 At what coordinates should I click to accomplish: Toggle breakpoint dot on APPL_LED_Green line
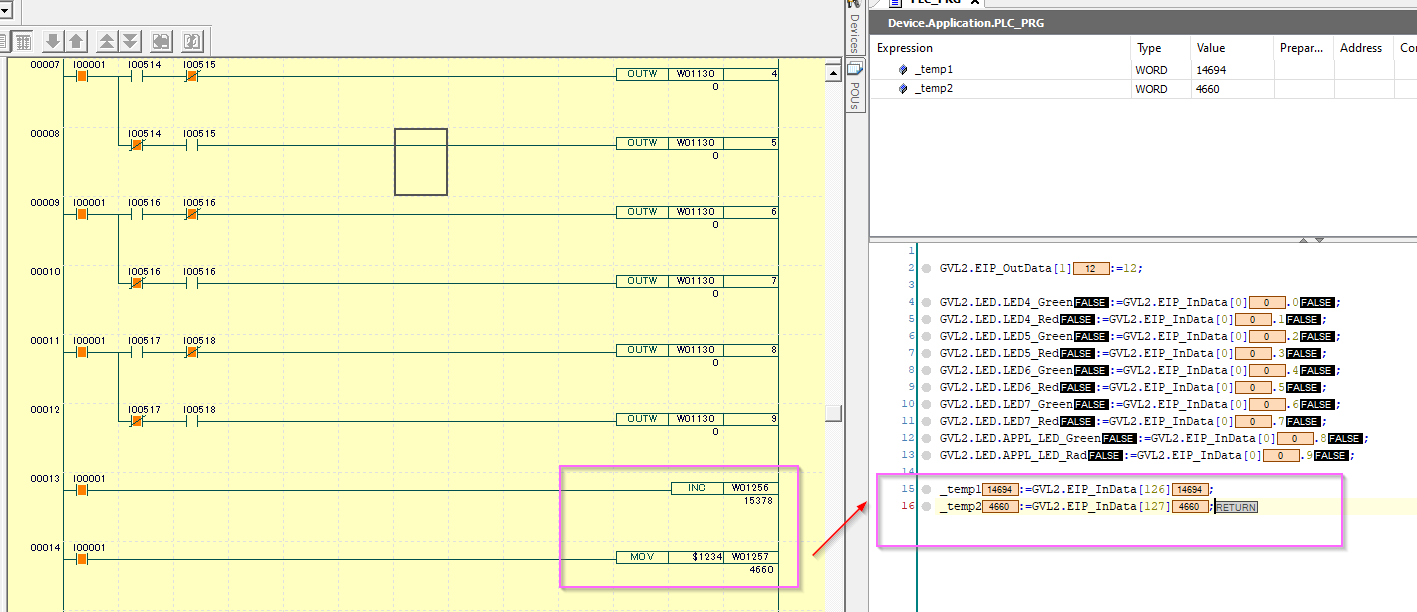(926, 439)
